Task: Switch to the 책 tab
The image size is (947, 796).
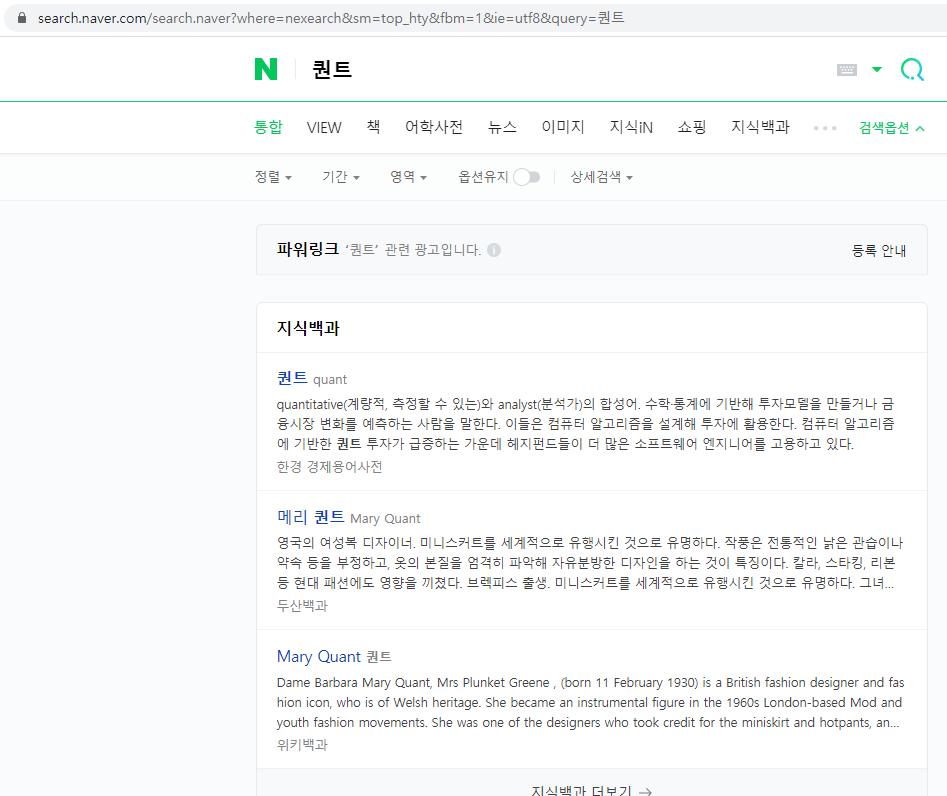Action: pos(373,127)
